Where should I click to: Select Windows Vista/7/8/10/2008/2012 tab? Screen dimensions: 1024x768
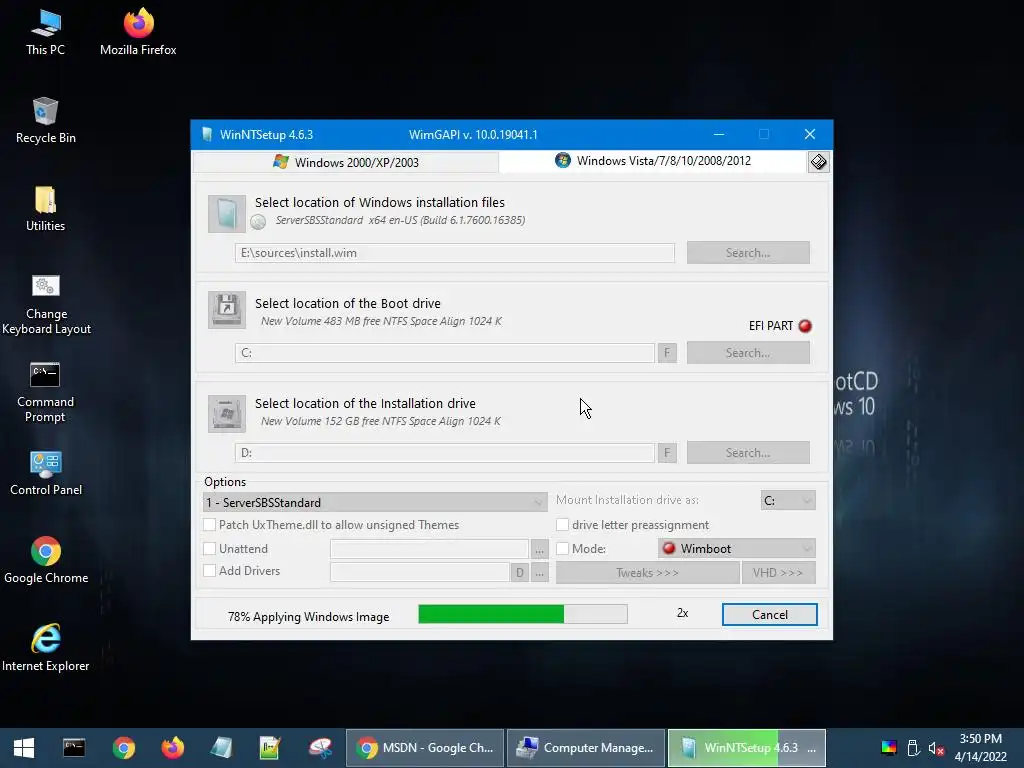pyautogui.click(x=653, y=161)
